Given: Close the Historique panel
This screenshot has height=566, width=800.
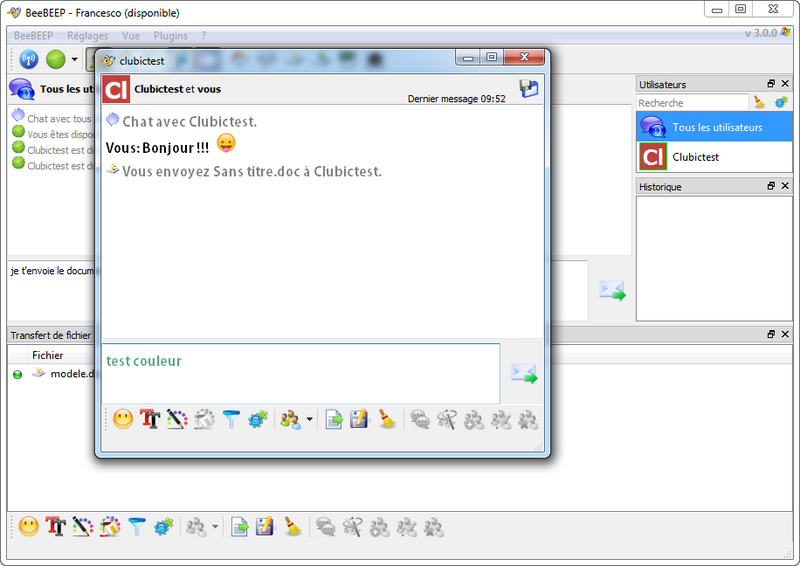Looking at the screenshot, I should pos(785,186).
